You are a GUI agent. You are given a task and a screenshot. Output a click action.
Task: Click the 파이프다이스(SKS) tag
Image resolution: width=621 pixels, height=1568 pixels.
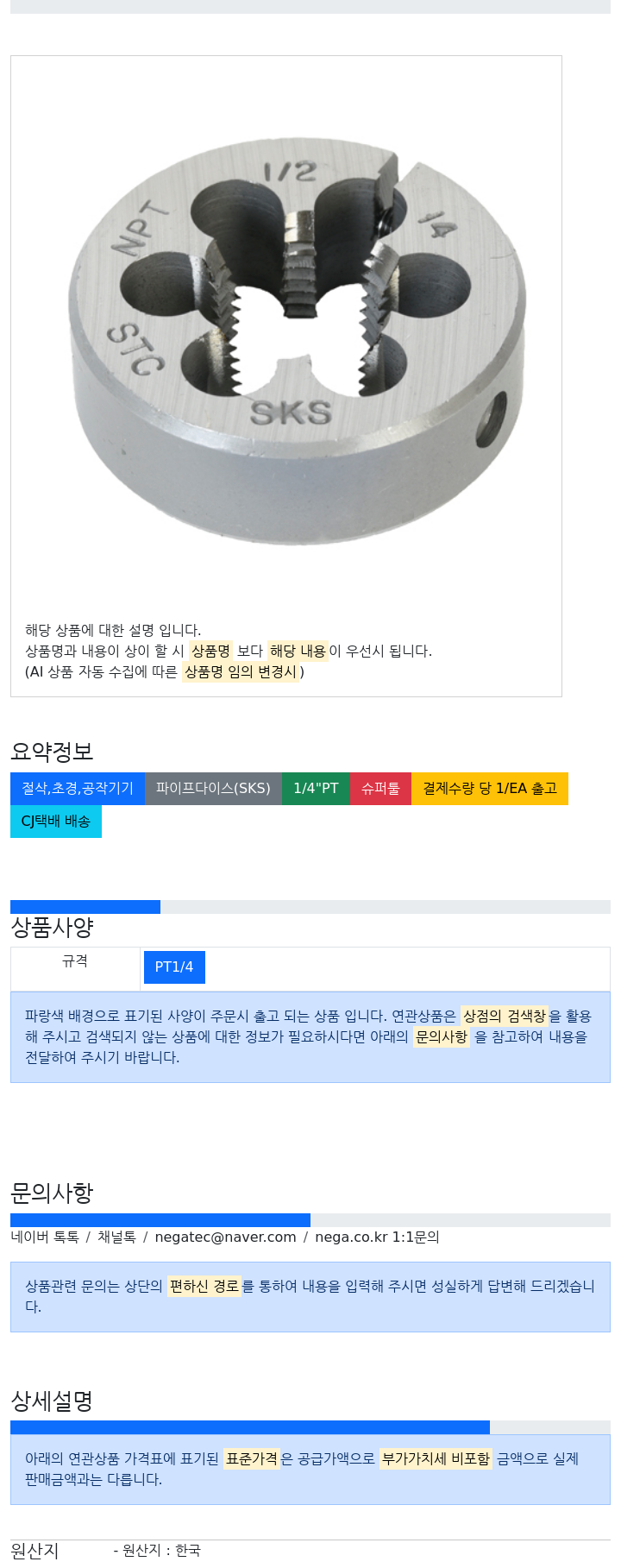(213, 789)
